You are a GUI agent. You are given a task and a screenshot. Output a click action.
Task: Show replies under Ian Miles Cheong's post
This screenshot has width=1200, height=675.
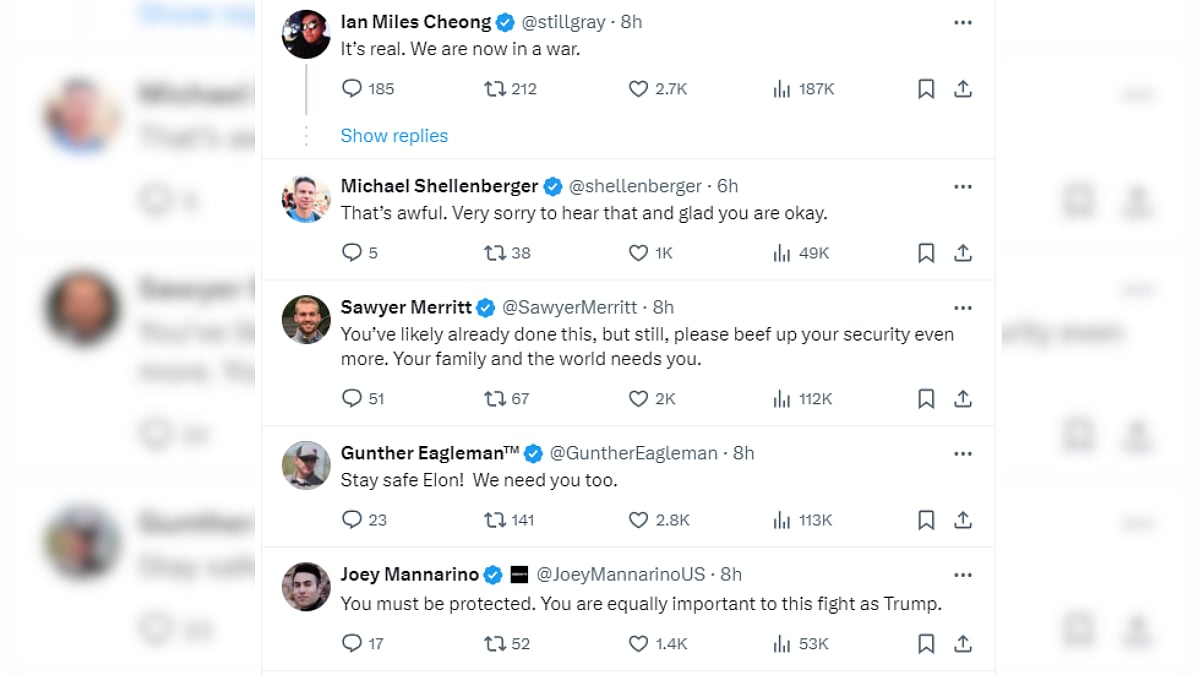394,136
